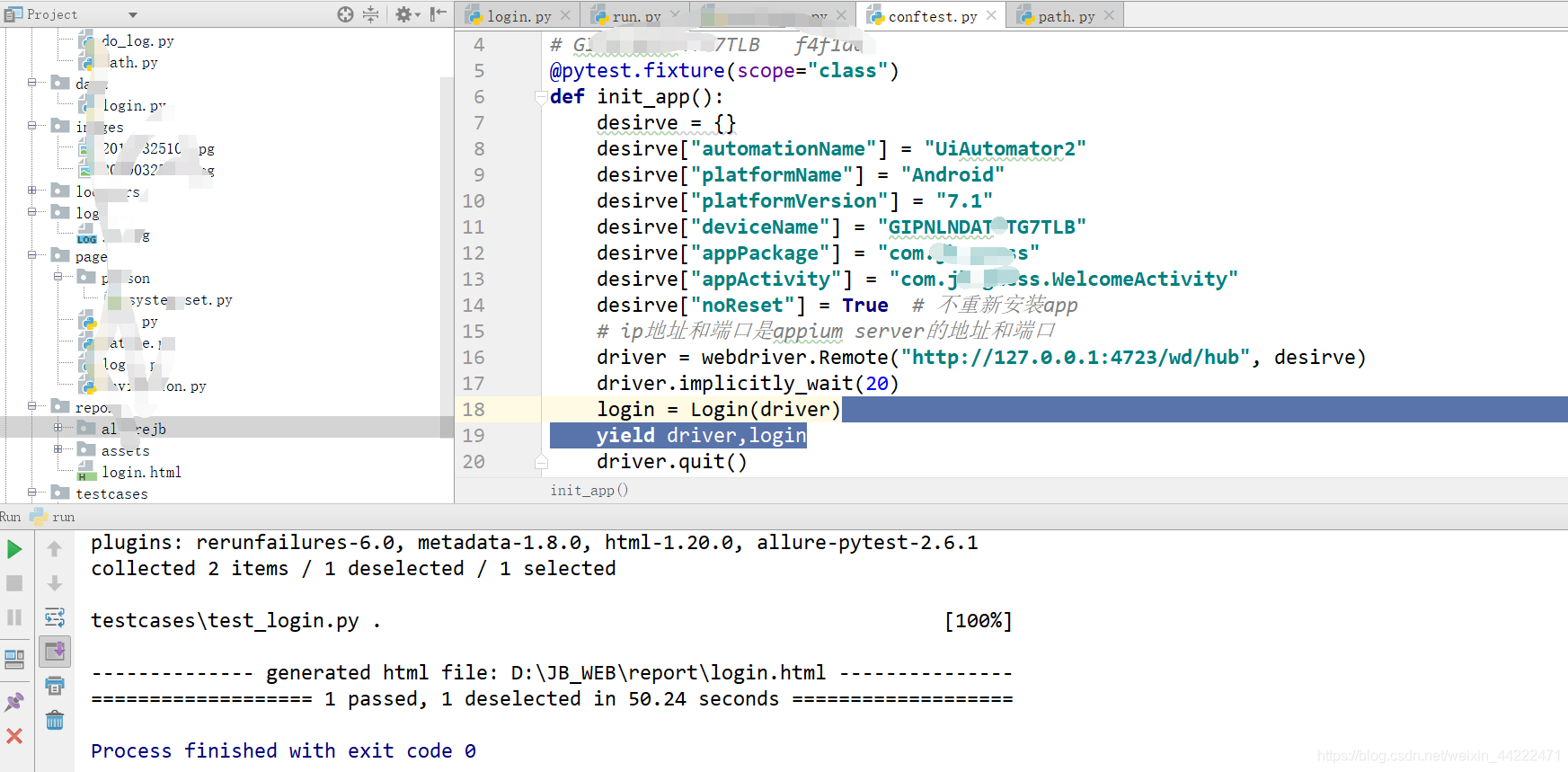Screen dimensions: 1568x772
Task: Click the Print console output icon
Action: coord(55,686)
